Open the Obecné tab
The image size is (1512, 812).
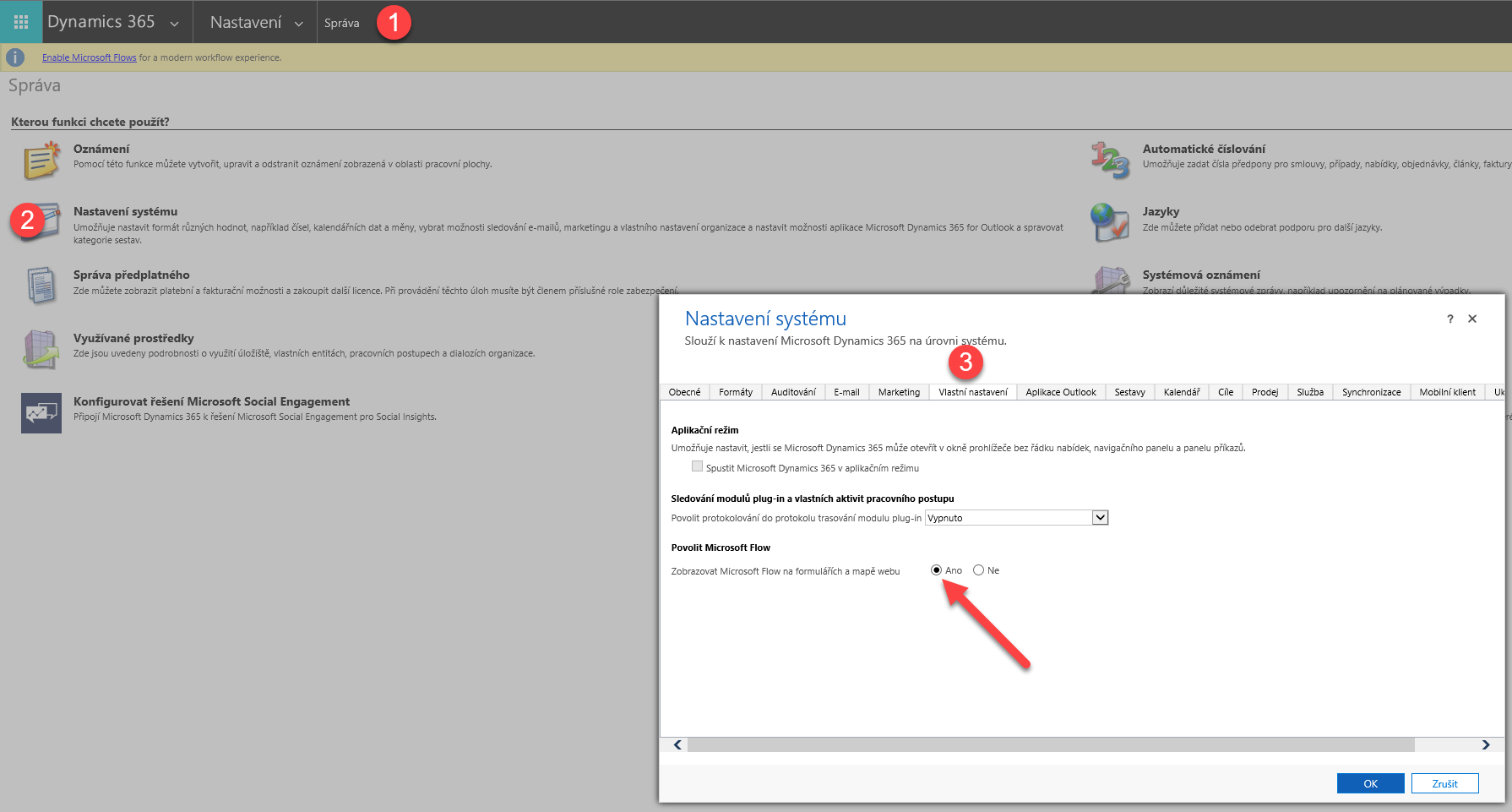pos(684,392)
